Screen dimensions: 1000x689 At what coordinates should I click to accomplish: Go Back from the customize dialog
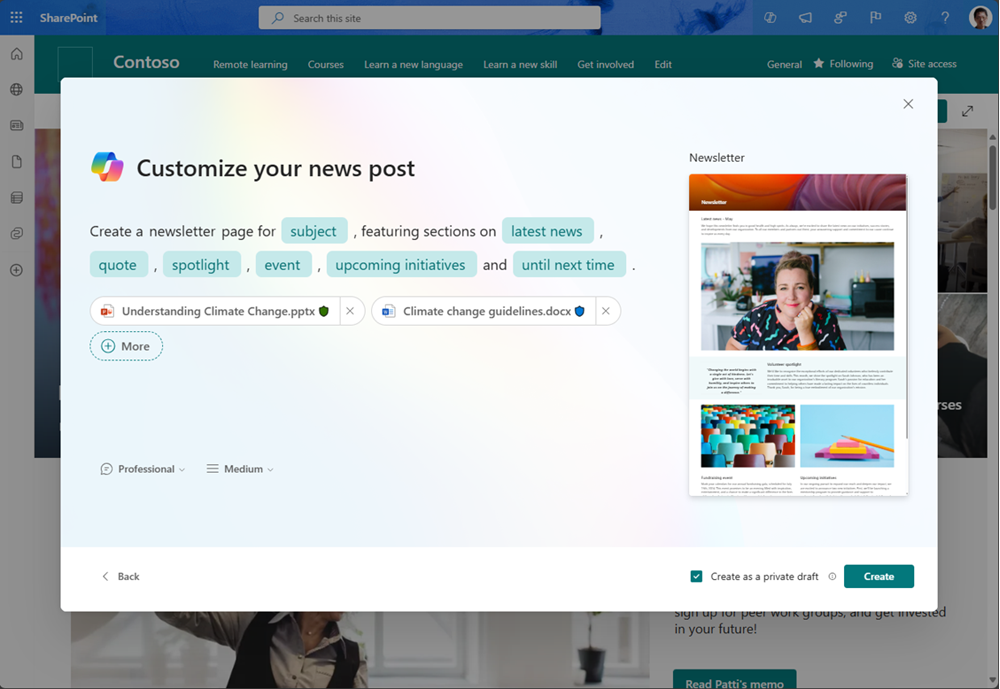[121, 577]
